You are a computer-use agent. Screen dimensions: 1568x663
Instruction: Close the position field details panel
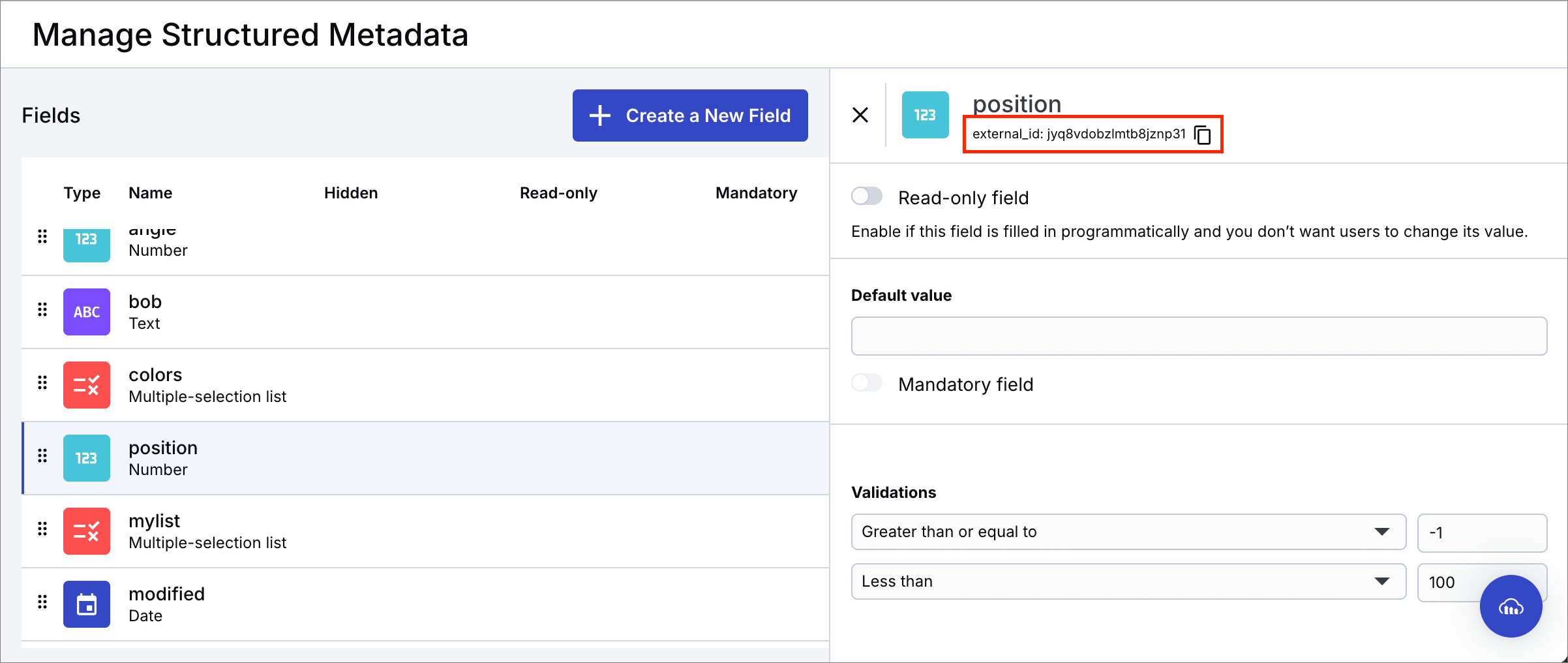coord(860,115)
